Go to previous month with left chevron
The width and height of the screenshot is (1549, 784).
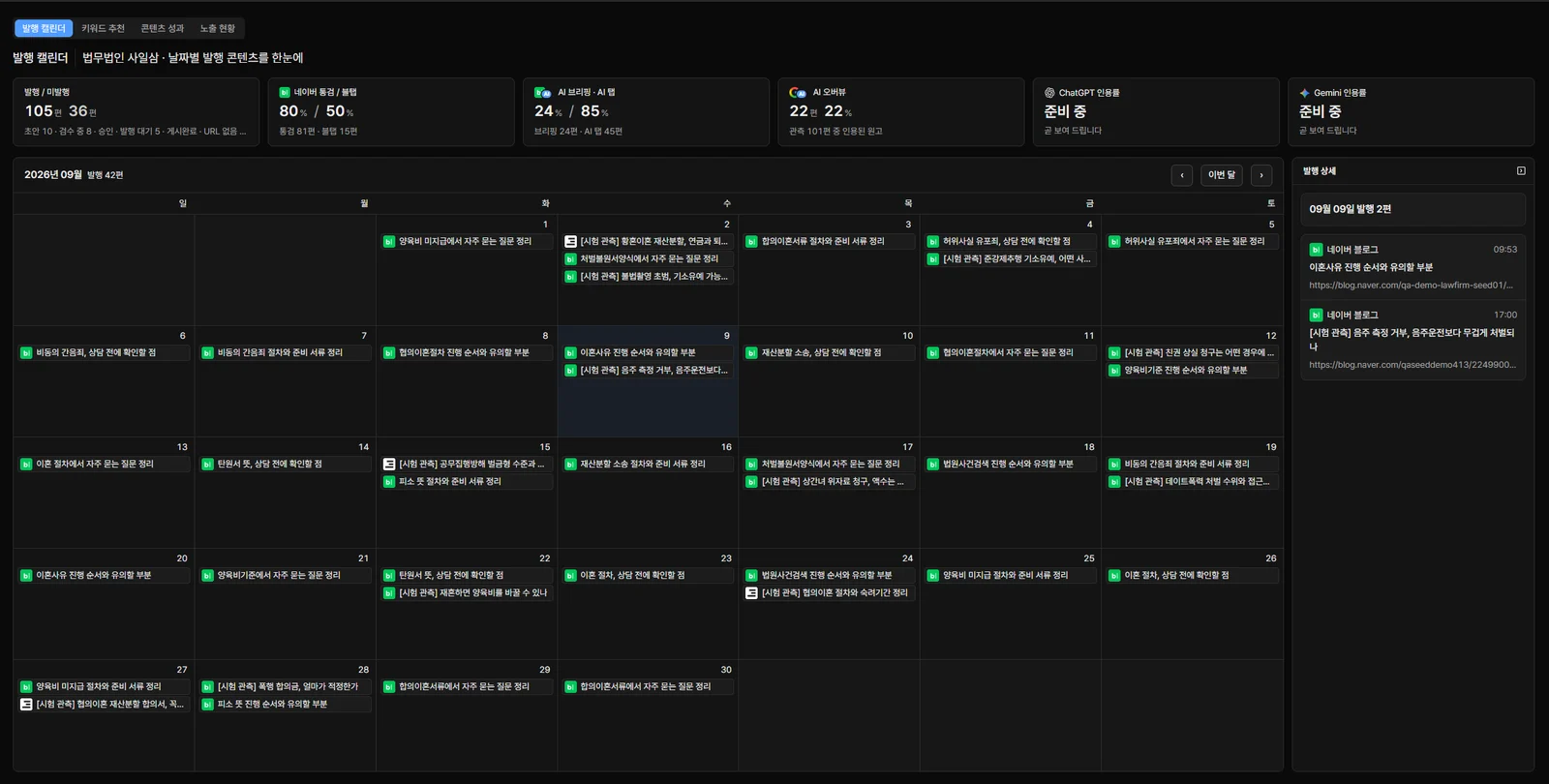pyautogui.click(x=1181, y=175)
